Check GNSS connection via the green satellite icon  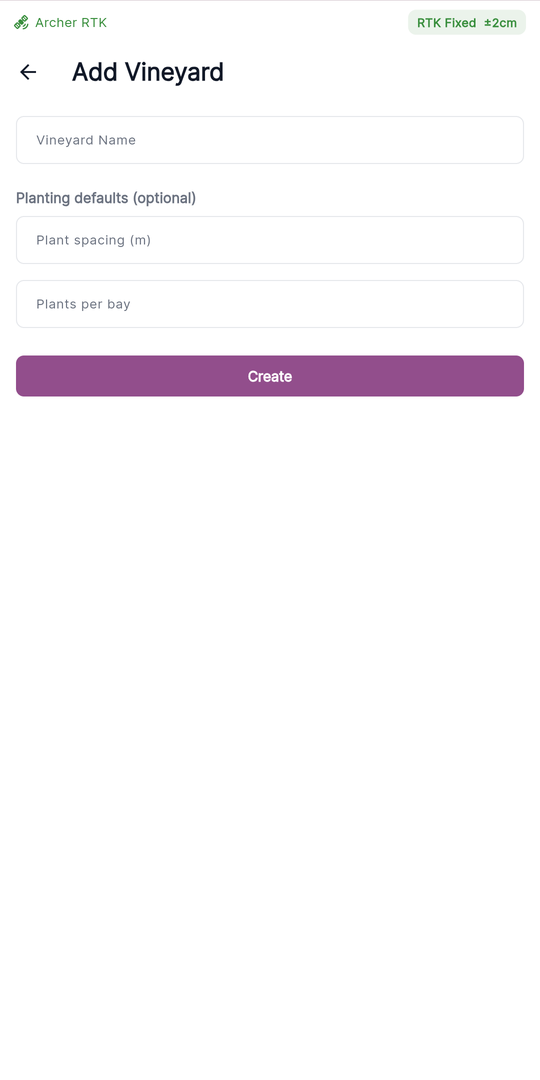(21, 23)
